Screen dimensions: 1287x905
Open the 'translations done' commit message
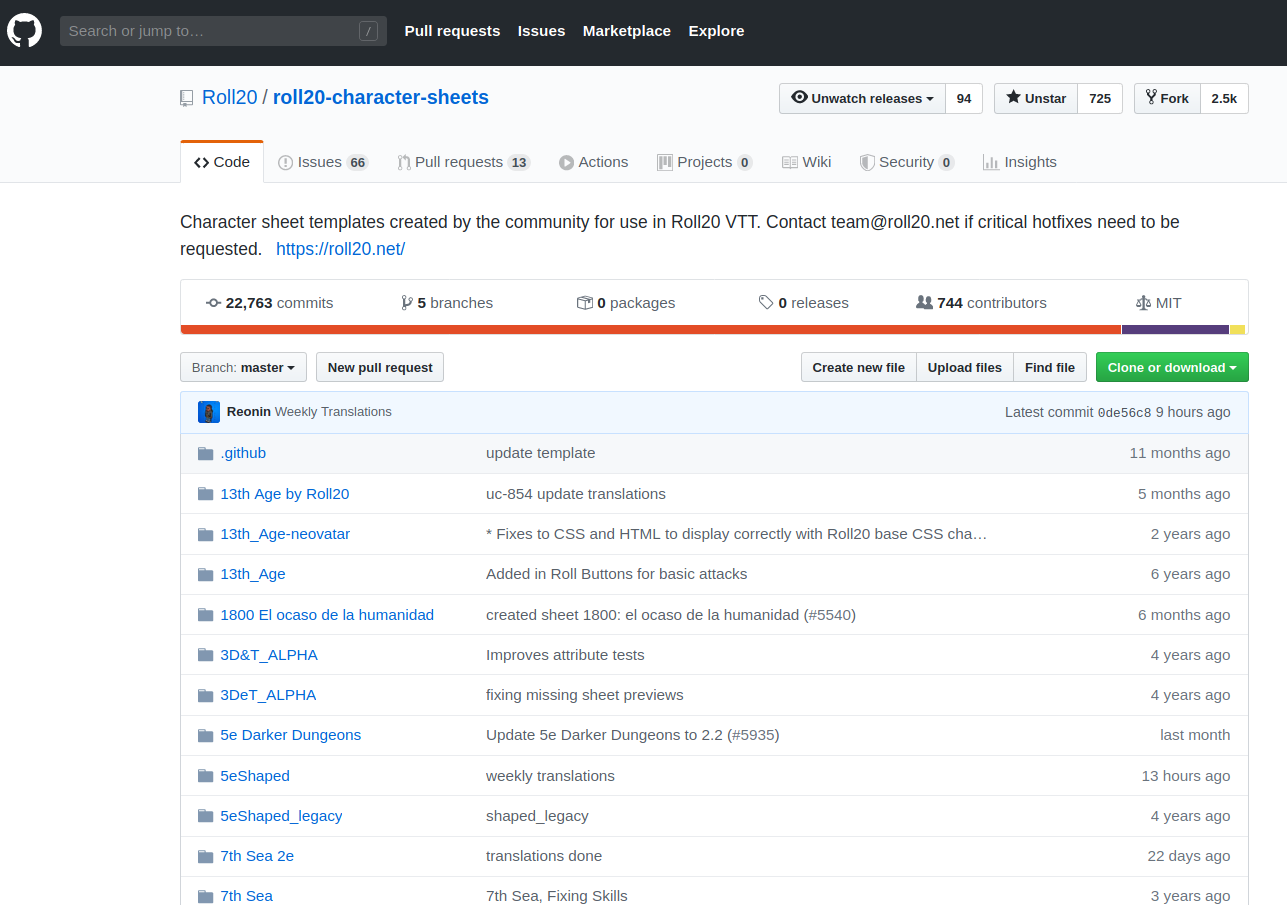(x=544, y=856)
